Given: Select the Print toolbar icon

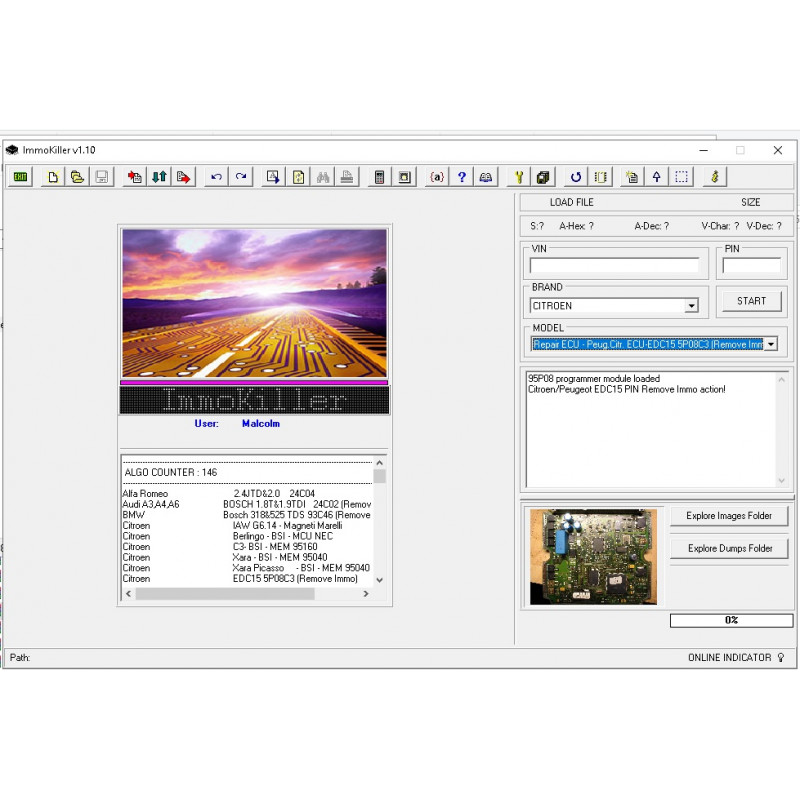Looking at the screenshot, I should coord(347,177).
